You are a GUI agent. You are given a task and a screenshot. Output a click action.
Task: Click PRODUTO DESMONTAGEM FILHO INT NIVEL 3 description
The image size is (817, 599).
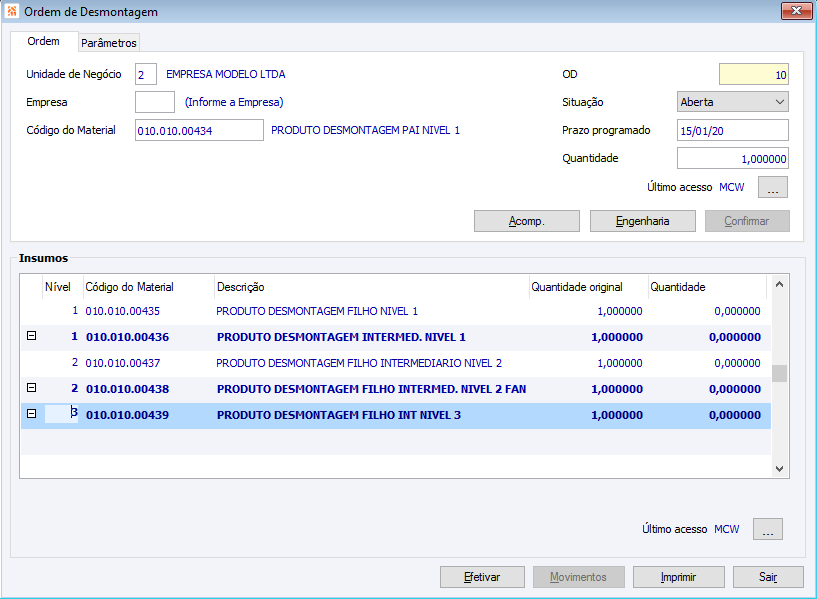339,416
